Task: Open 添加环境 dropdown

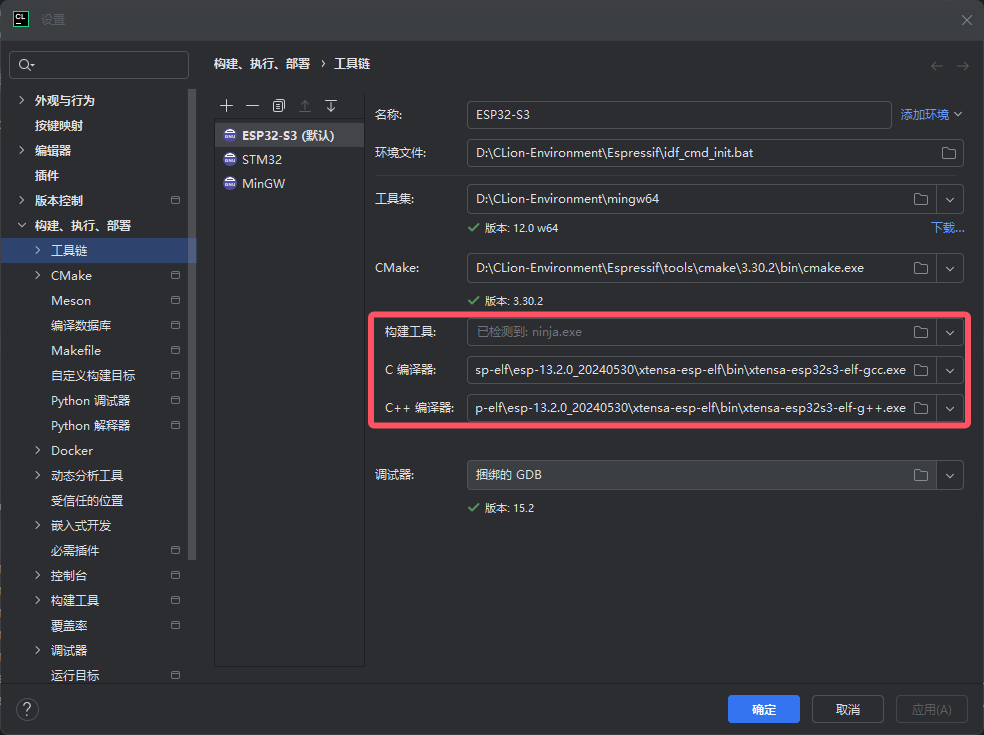Action: coord(931,115)
